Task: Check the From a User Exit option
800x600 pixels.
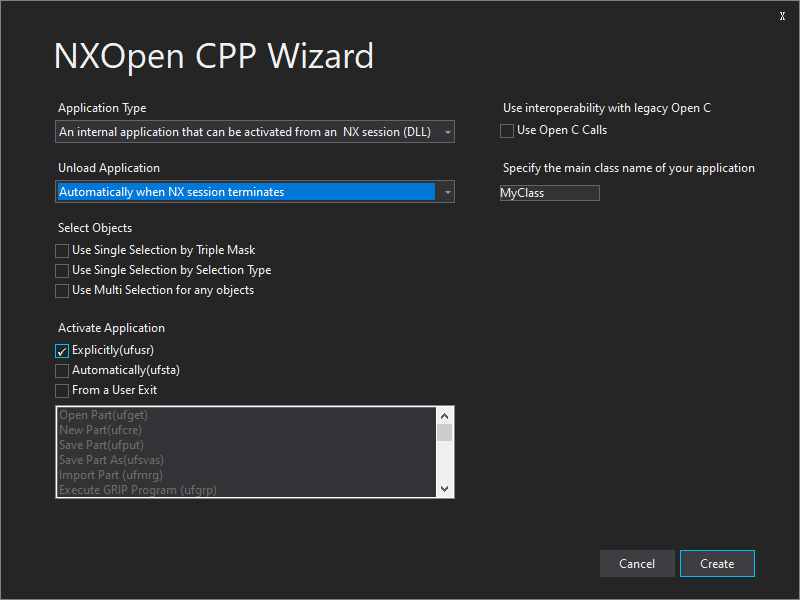Action: (x=62, y=390)
